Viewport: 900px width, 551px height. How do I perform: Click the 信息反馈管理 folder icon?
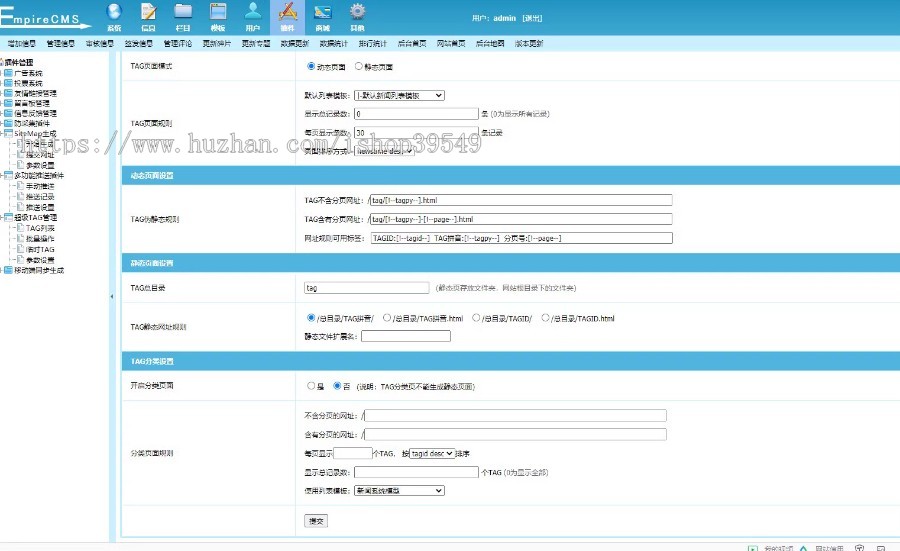coord(8,113)
